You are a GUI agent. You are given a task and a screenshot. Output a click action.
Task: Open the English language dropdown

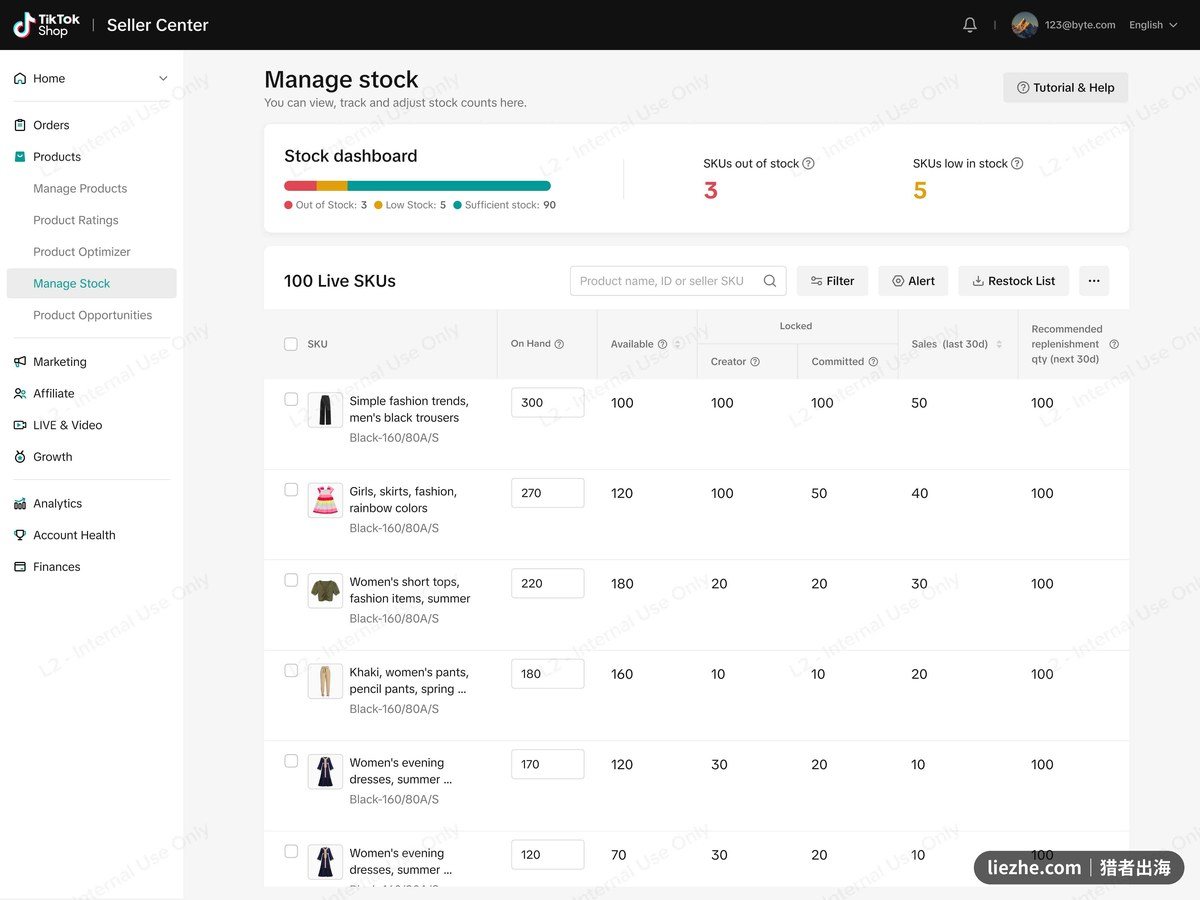click(1153, 25)
